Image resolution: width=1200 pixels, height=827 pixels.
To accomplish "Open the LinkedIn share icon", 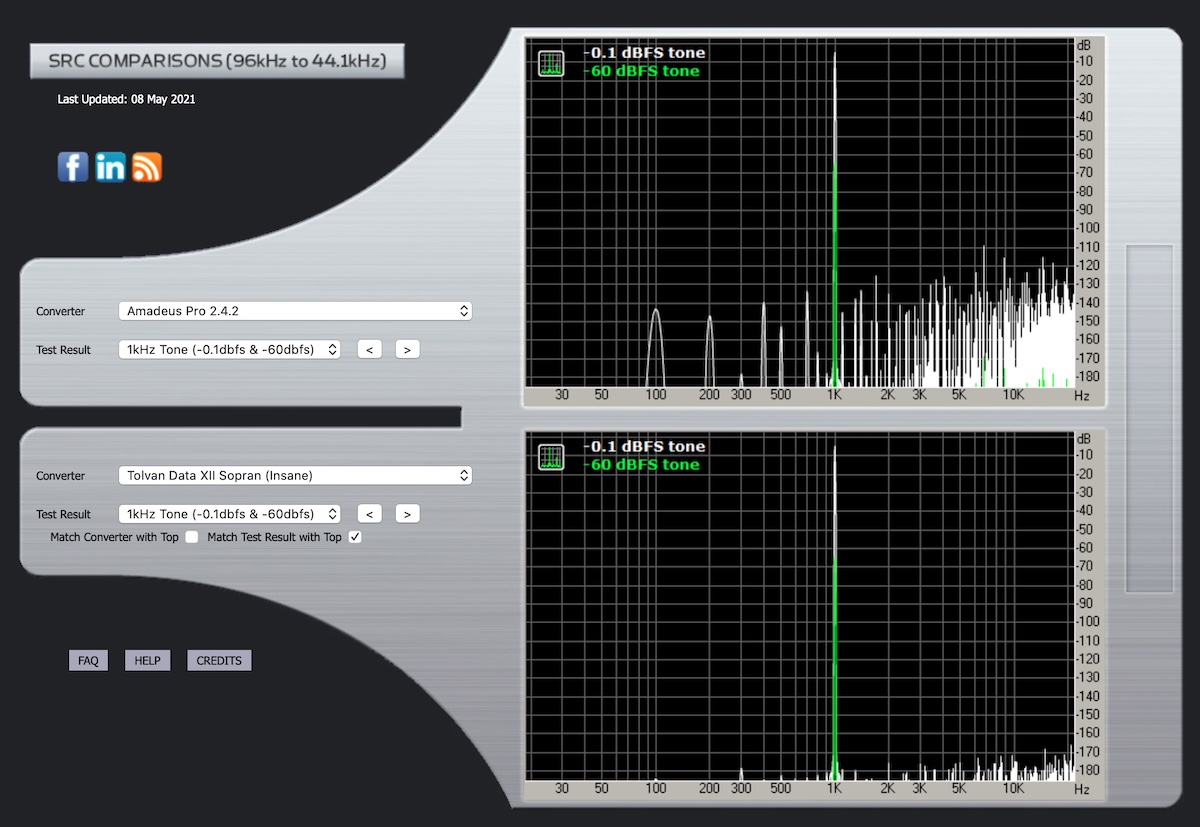I will [110, 166].
